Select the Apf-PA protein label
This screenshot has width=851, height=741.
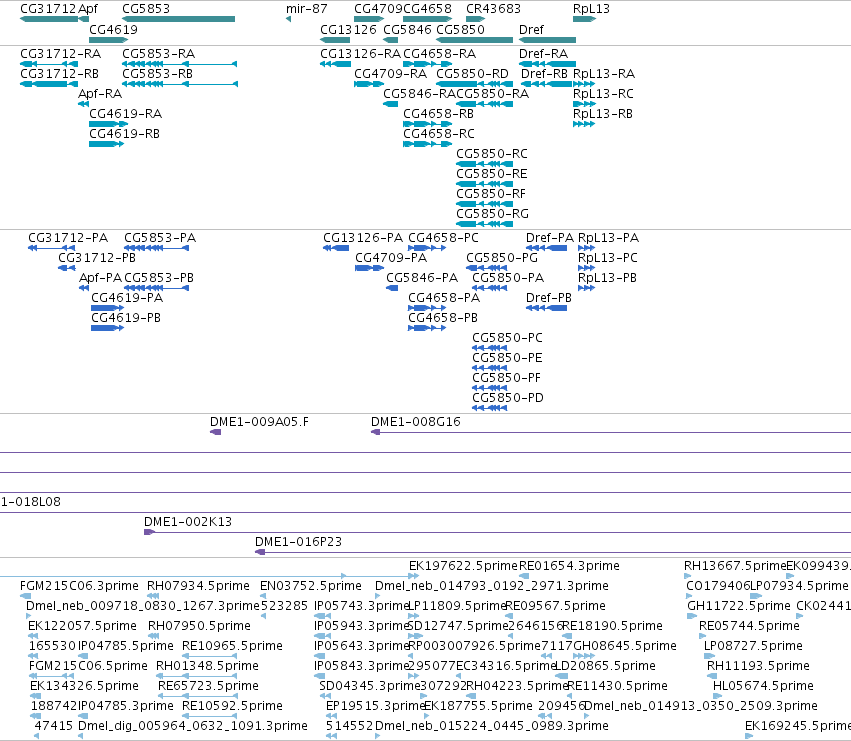[100, 277]
